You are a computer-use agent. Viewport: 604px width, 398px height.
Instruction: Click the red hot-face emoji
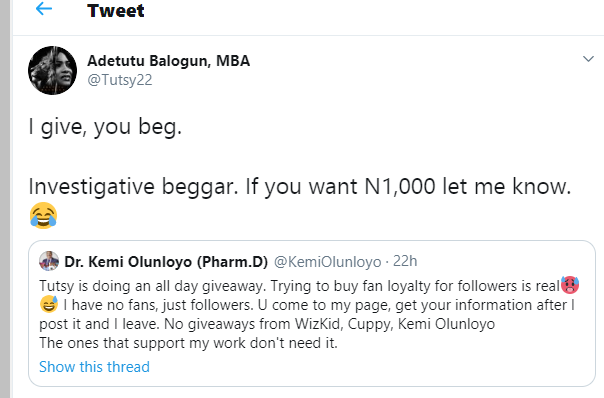(x=570, y=285)
